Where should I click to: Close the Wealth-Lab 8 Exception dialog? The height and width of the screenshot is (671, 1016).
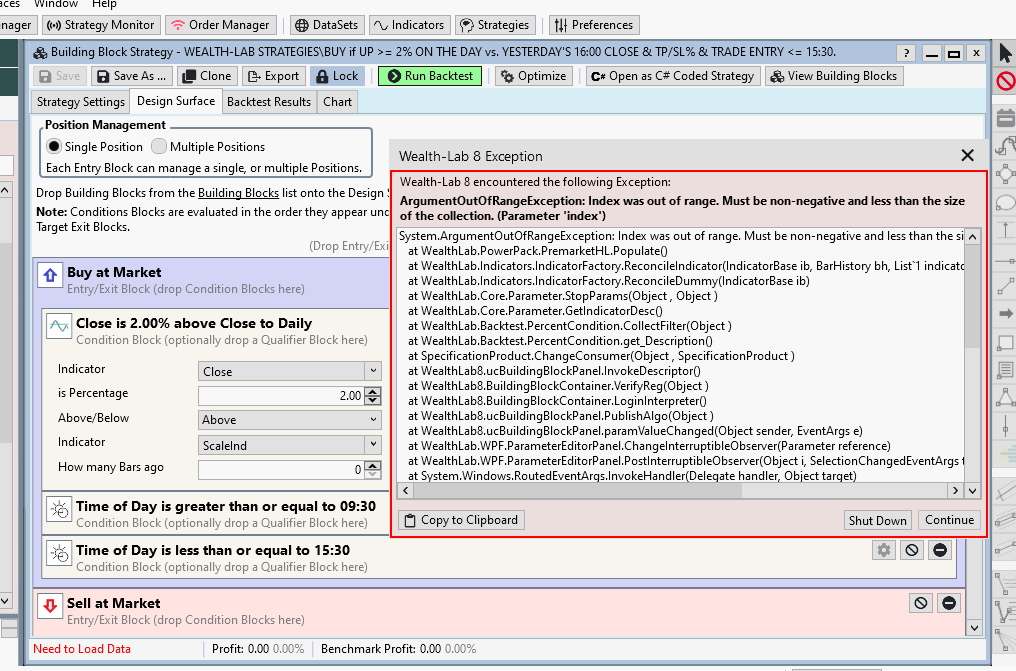(967, 155)
